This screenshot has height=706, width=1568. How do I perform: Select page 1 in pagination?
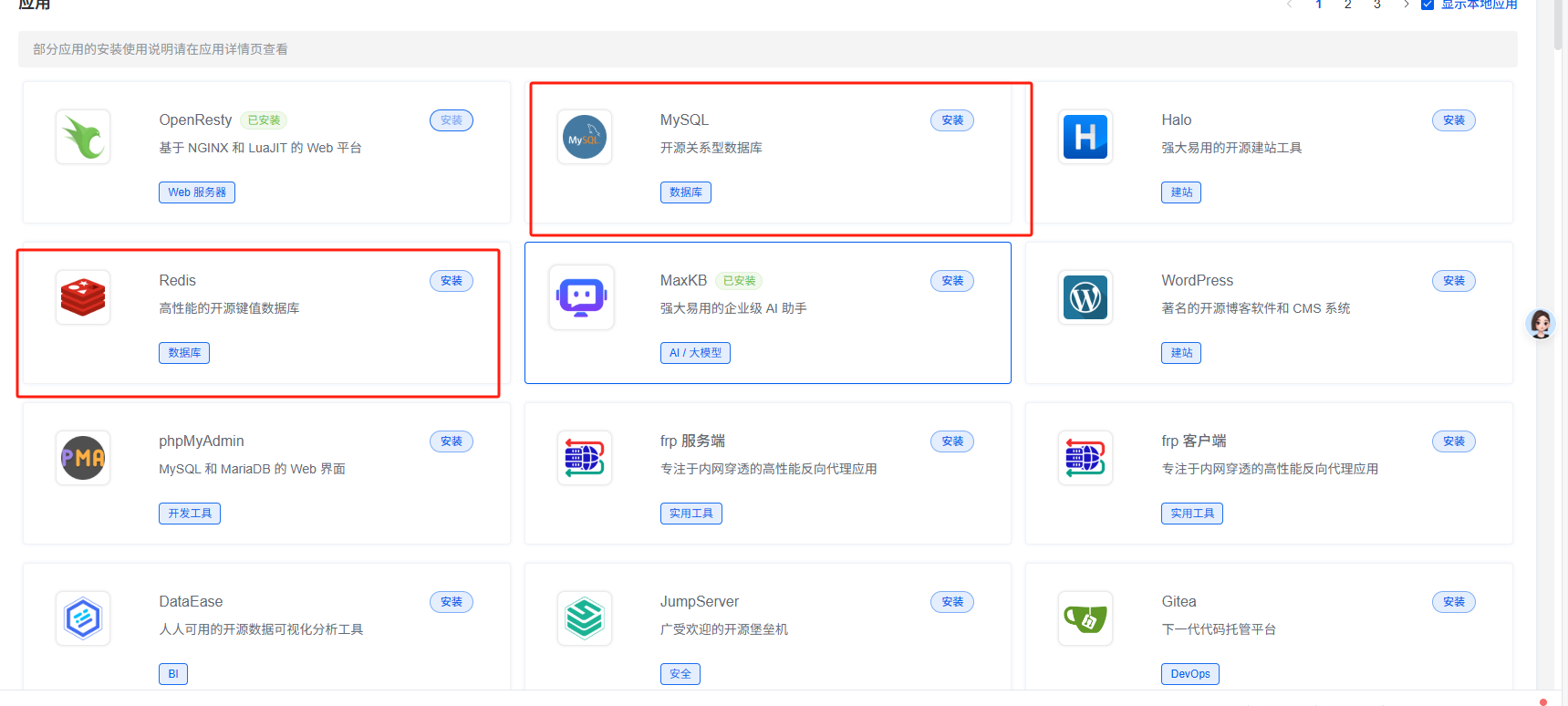tap(1318, 5)
